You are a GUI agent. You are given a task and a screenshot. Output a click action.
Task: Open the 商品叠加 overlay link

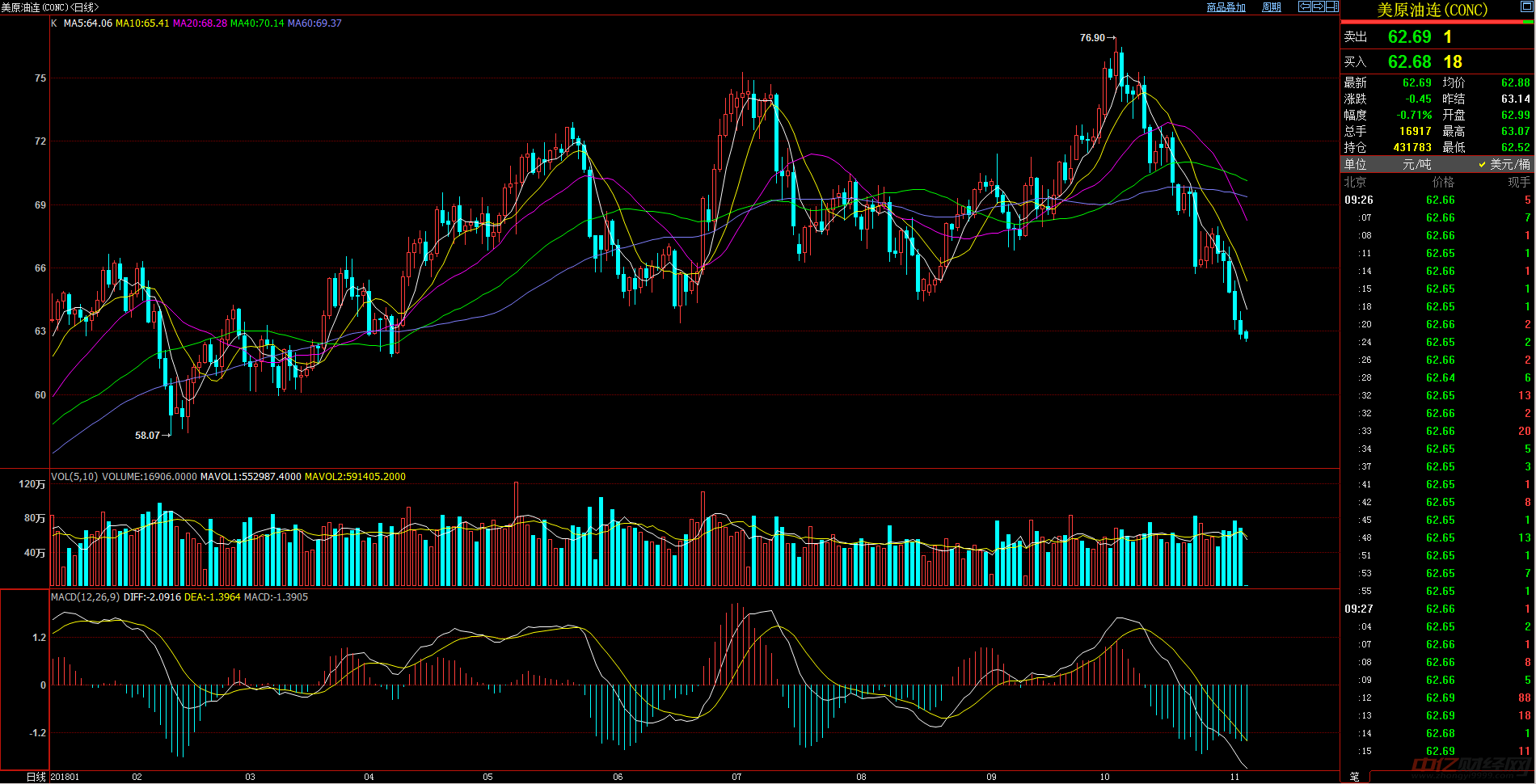pyautogui.click(x=1226, y=7)
